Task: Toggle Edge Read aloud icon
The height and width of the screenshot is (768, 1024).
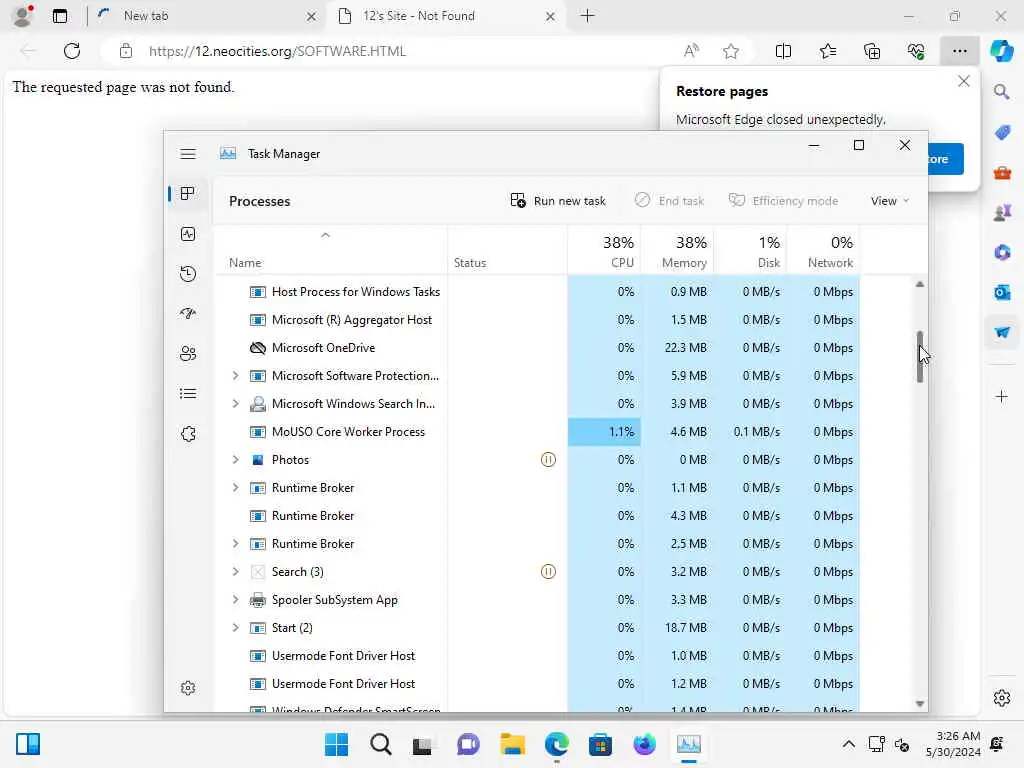Action: point(691,51)
